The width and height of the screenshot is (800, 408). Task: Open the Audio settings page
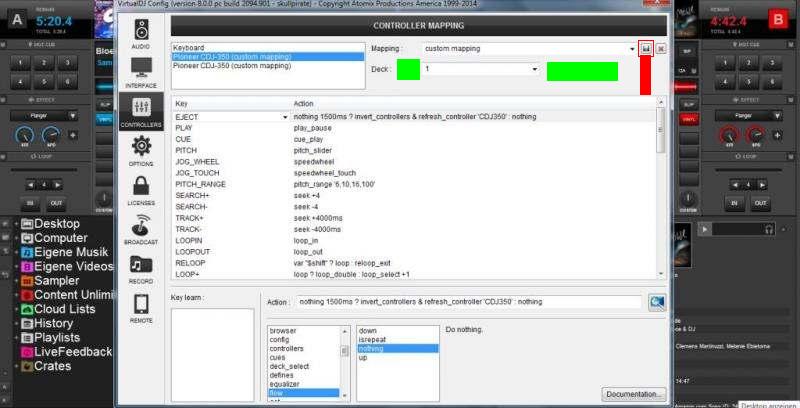coord(141,34)
